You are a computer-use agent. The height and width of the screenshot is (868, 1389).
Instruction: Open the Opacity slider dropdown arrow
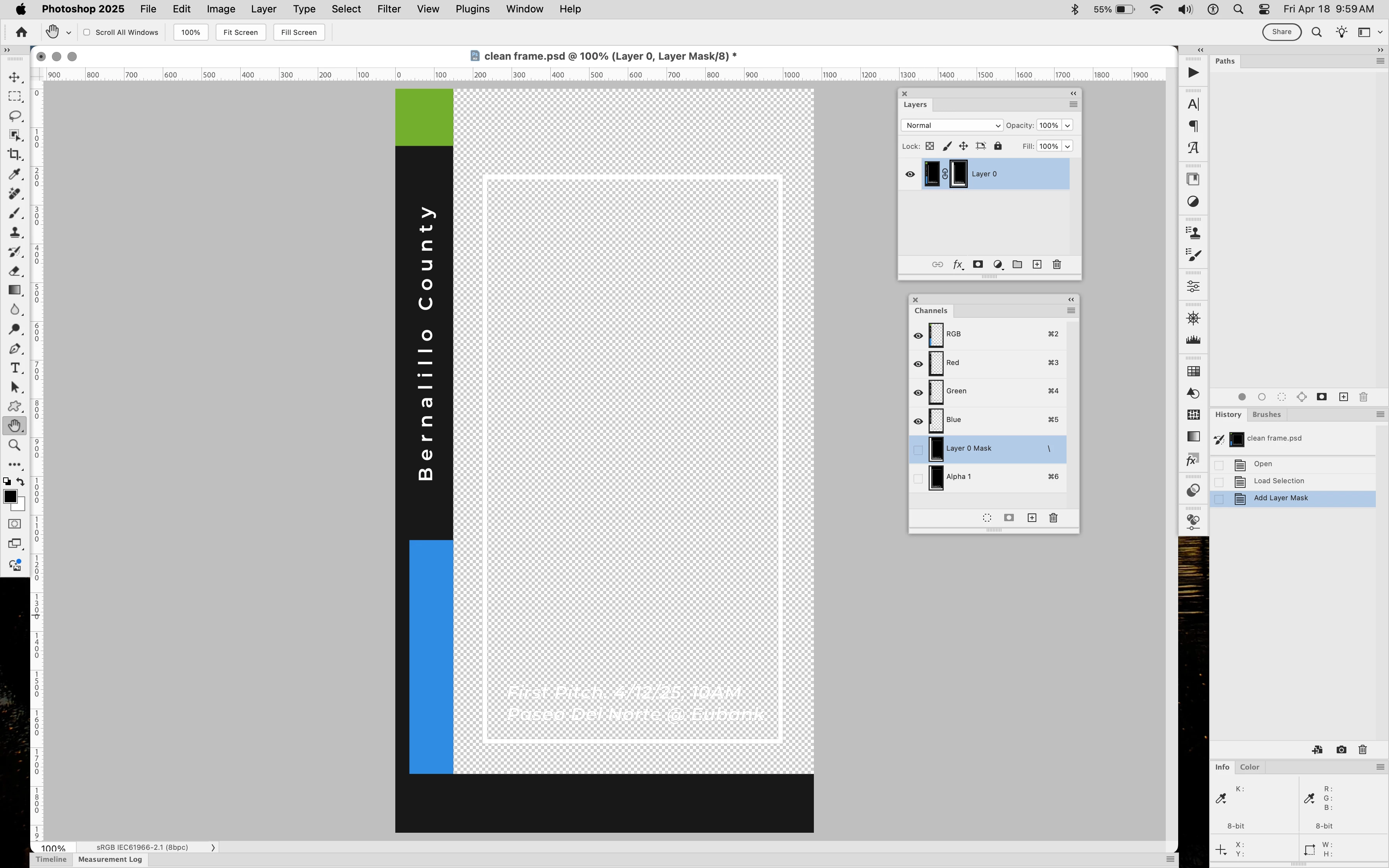(x=1068, y=125)
